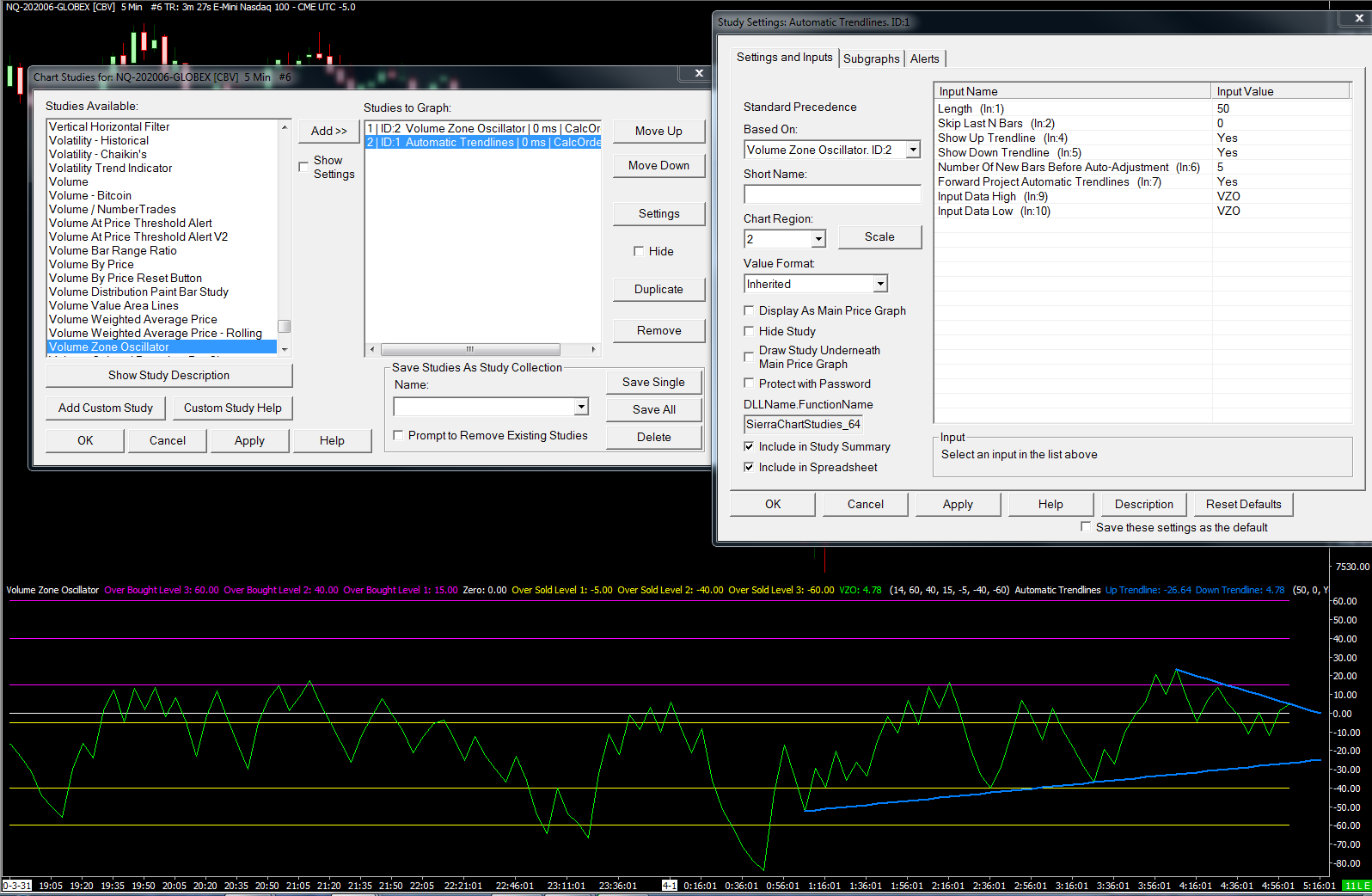Delete the study collection
This screenshot has height=896, width=1372.
[653, 437]
